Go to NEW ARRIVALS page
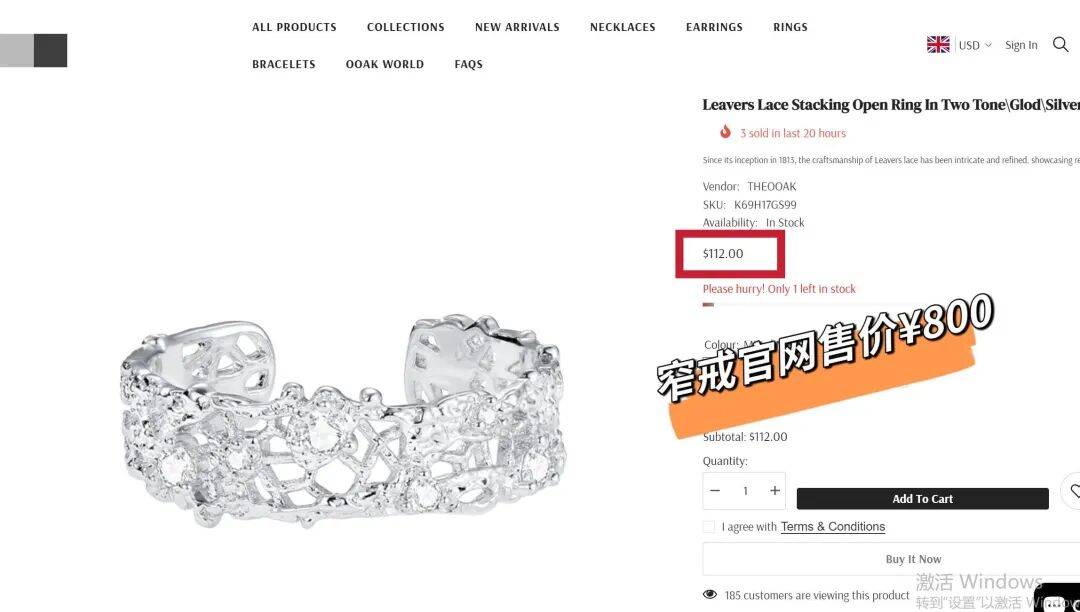1080x612 pixels. click(x=517, y=27)
